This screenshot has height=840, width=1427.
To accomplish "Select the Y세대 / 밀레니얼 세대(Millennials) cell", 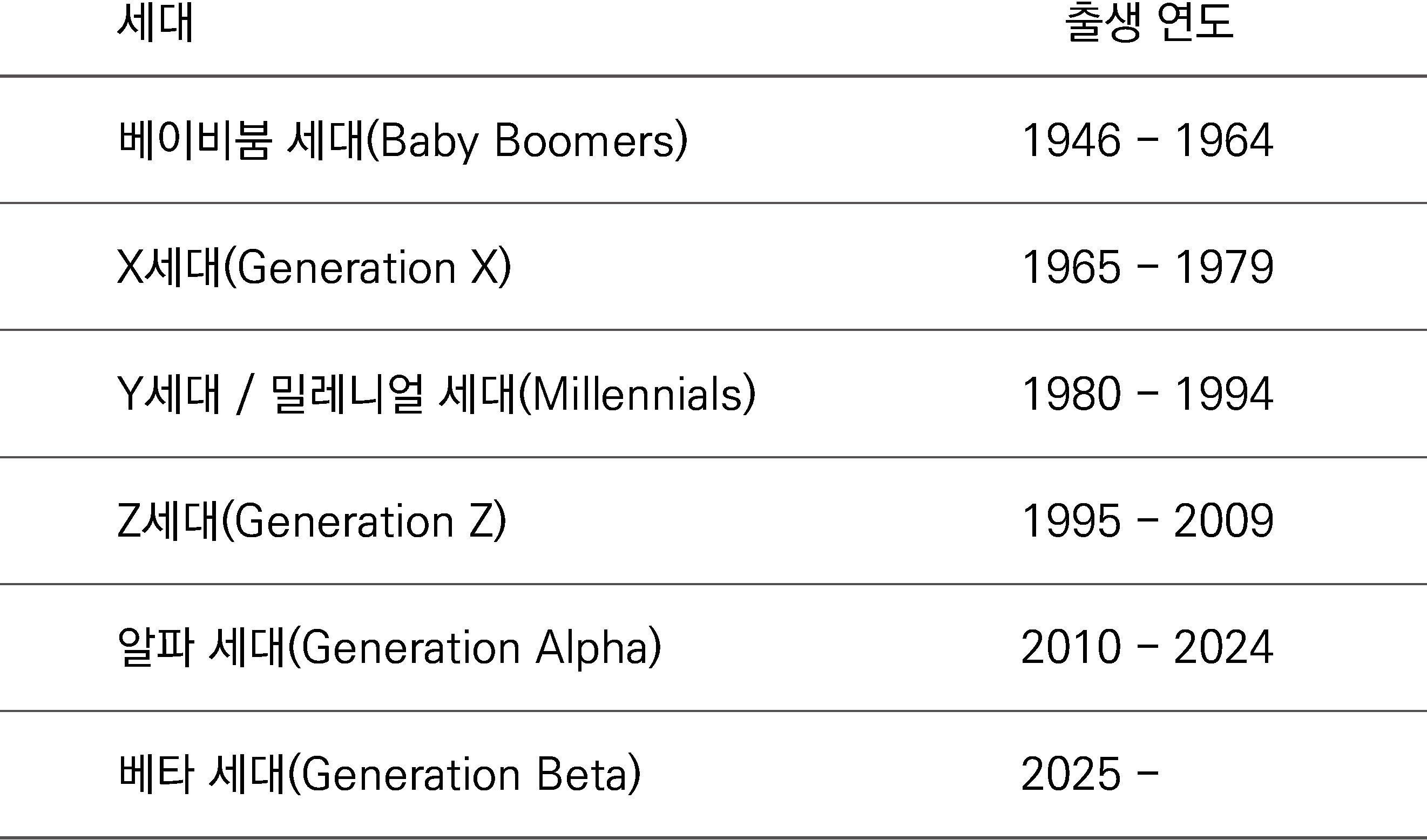I will 436,394.
